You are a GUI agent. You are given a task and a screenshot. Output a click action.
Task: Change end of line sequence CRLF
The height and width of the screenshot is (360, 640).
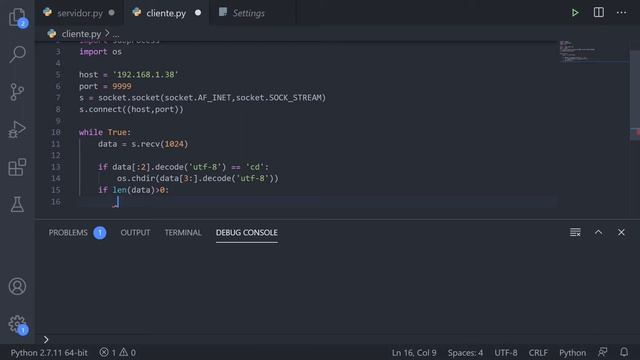click(x=538, y=352)
